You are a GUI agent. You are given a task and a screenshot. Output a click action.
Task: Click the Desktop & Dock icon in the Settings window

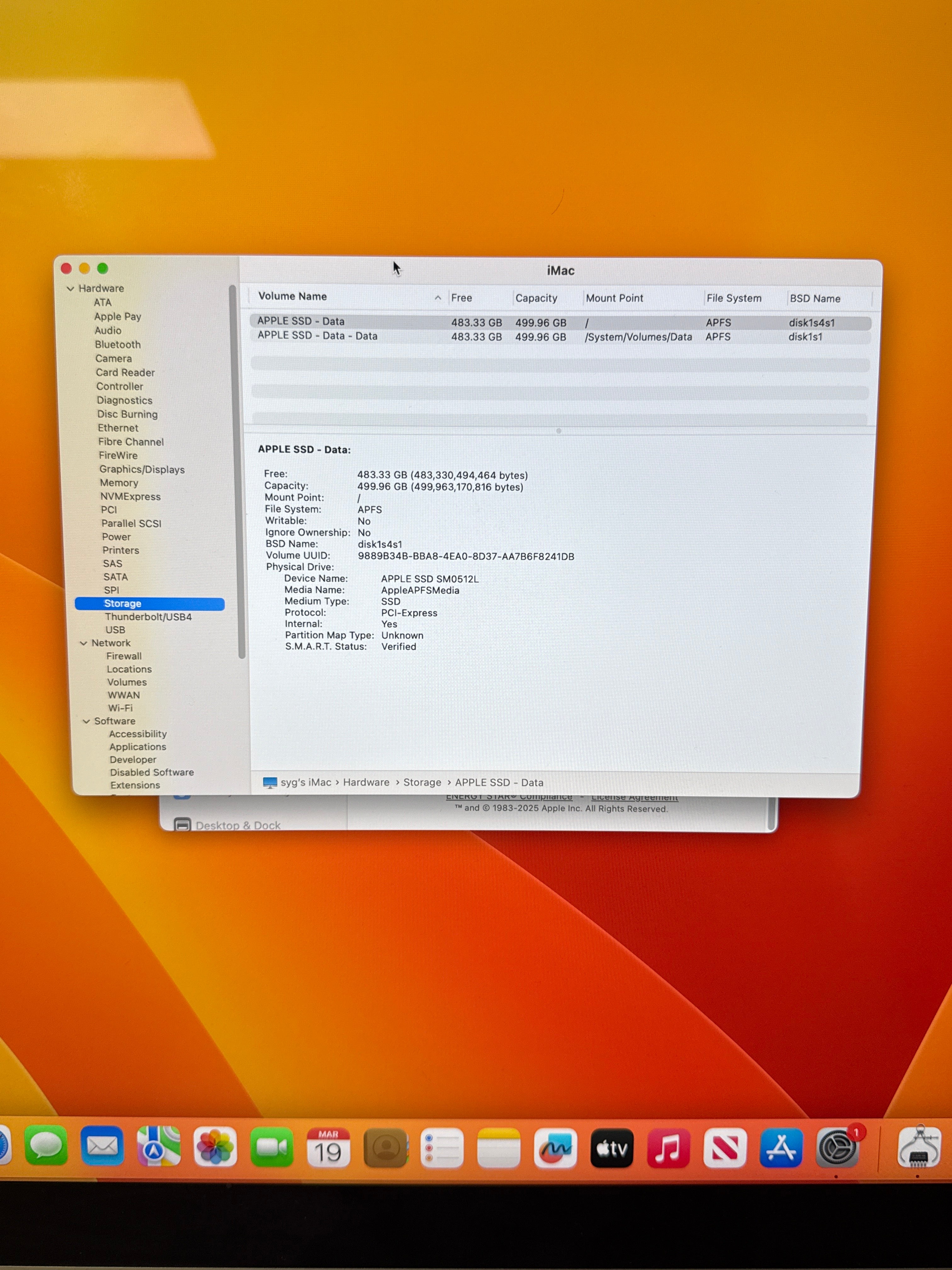click(182, 825)
